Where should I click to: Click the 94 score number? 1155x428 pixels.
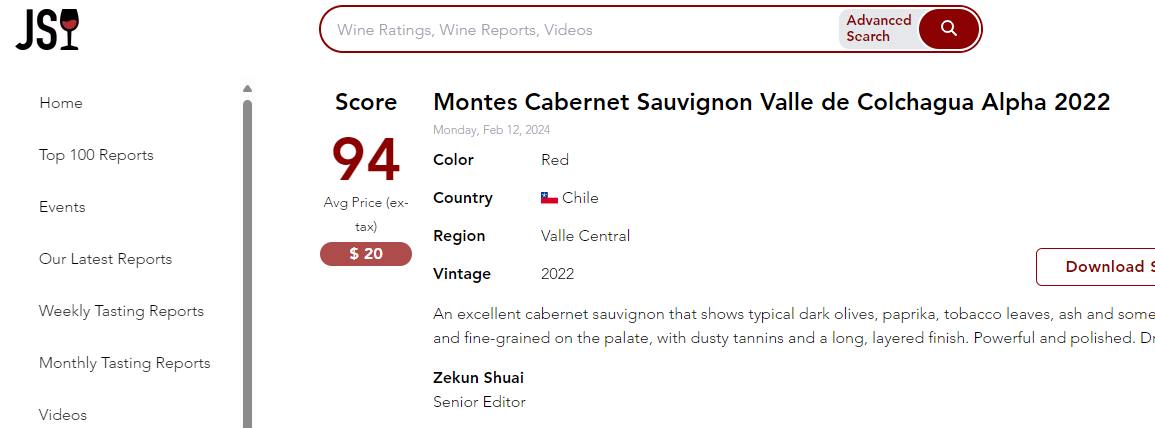[366, 160]
